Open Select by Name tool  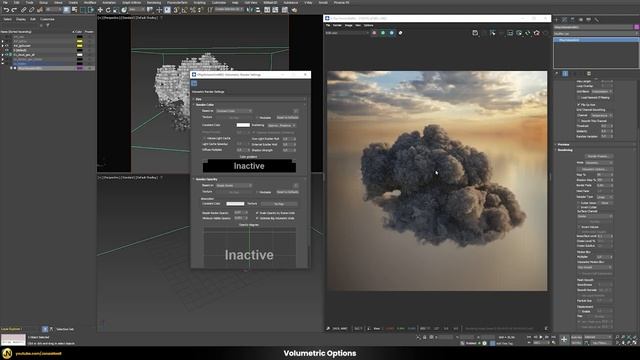[x=74, y=10]
